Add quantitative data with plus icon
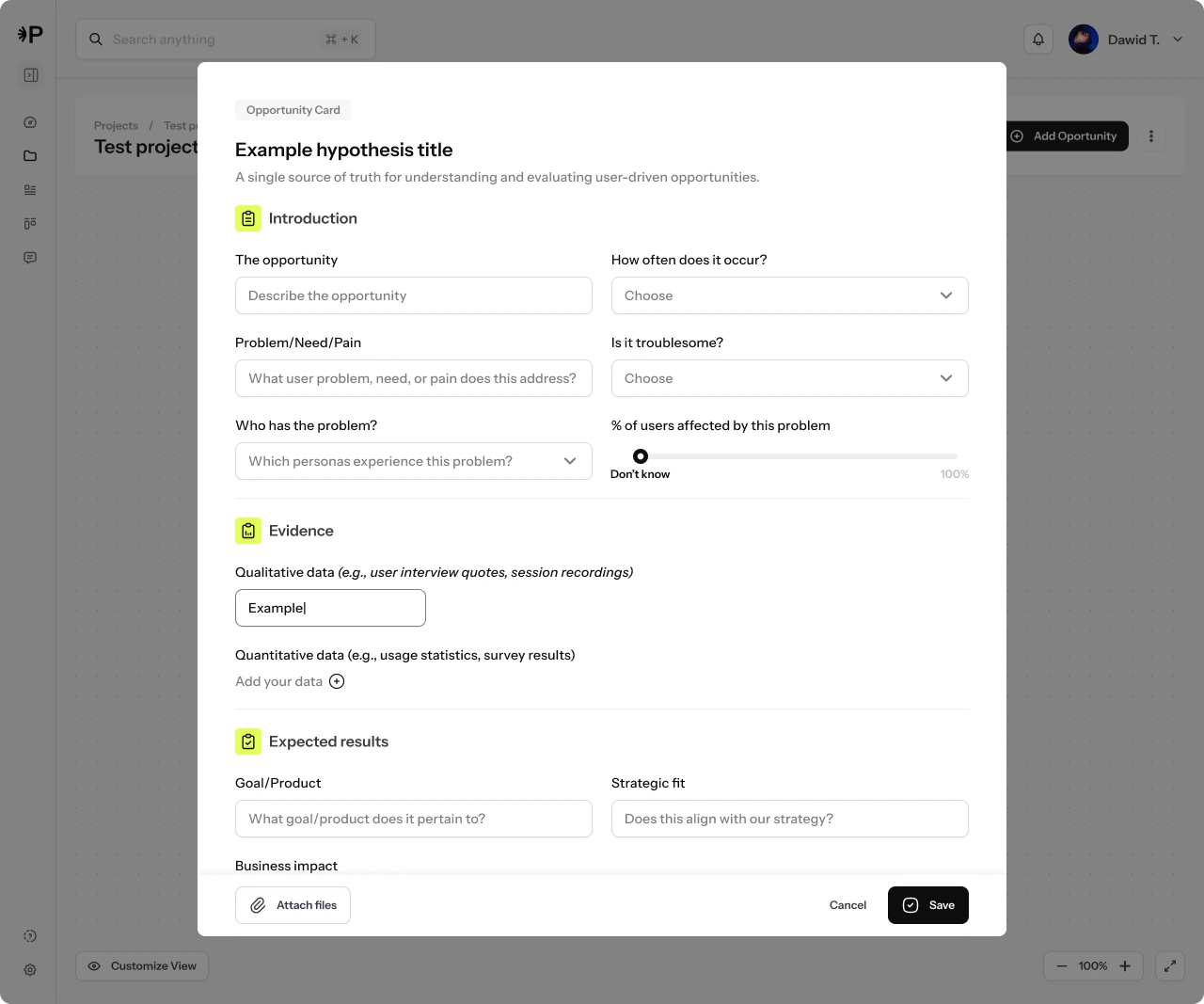This screenshot has width=1204, height=1004. coord(337,681)
